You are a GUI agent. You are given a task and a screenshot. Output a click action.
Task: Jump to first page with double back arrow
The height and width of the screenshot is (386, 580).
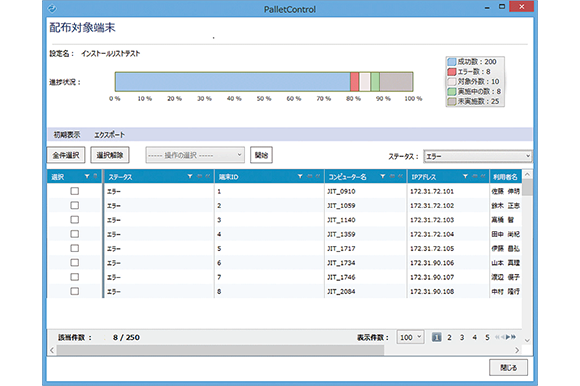point(498,337)
